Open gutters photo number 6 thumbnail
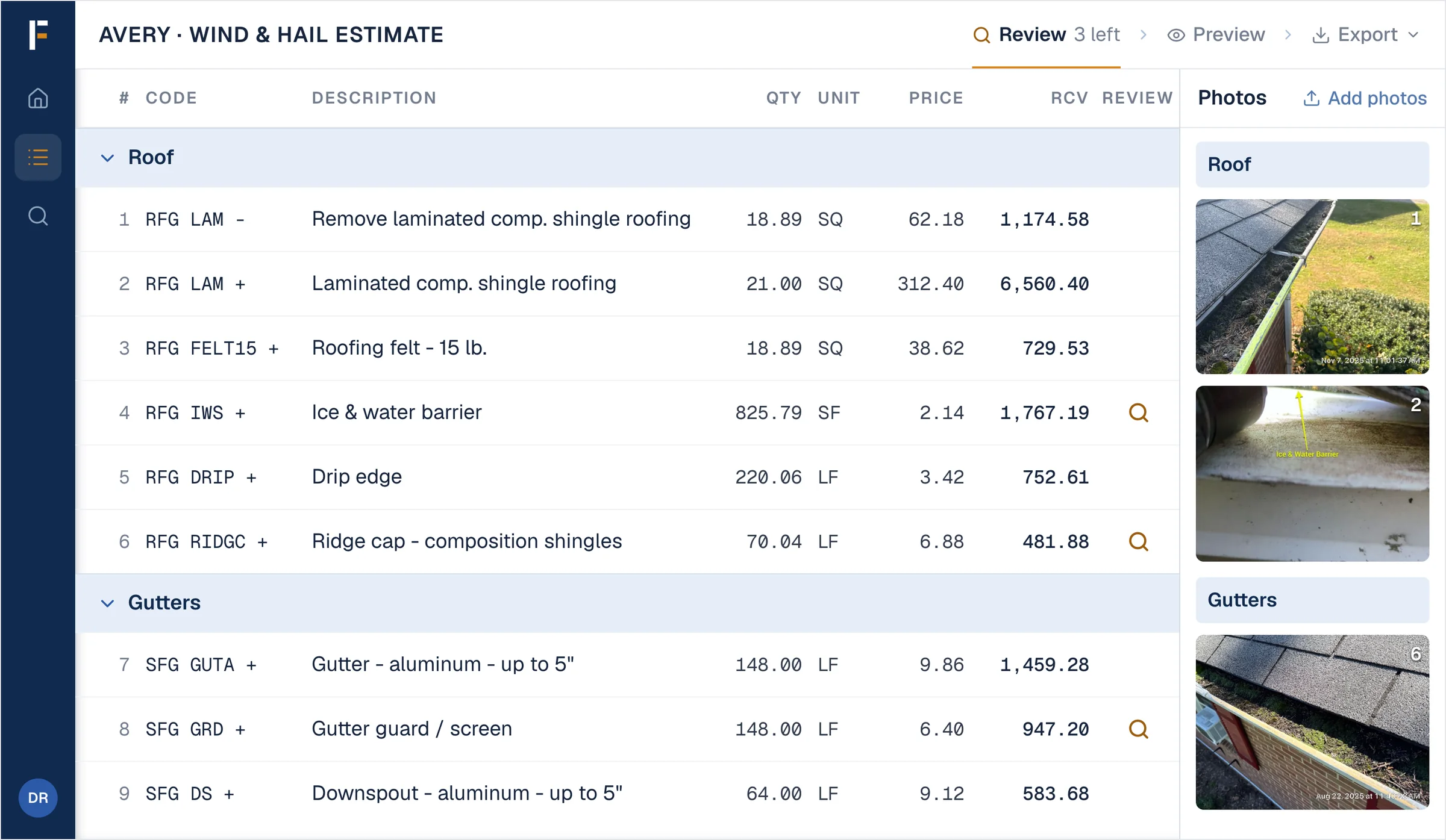 1312,722
